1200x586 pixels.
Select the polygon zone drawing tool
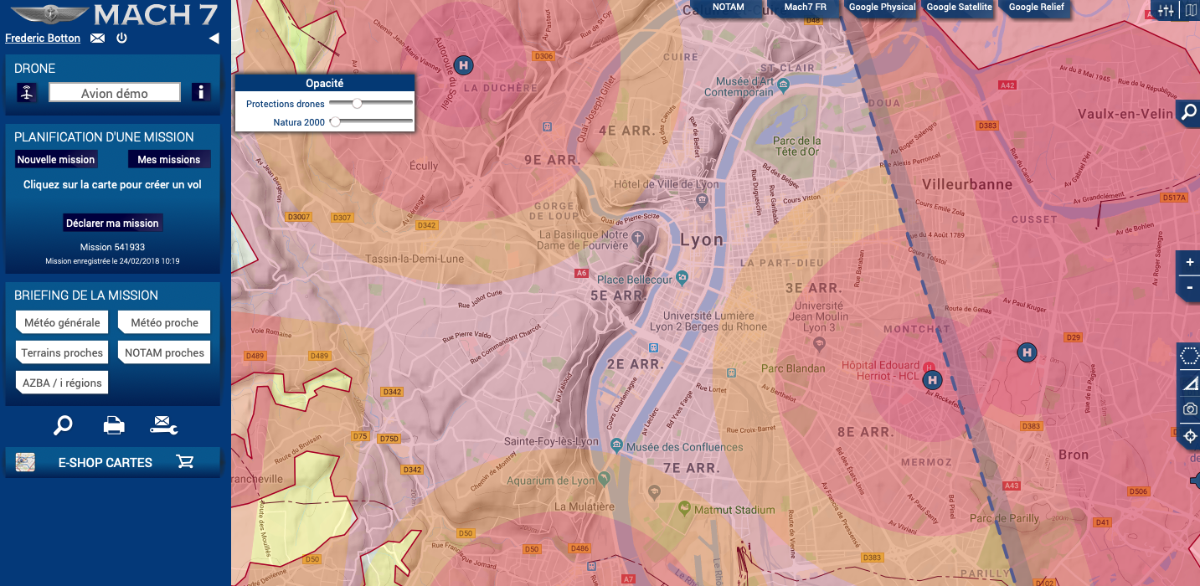click(1189, 356)
